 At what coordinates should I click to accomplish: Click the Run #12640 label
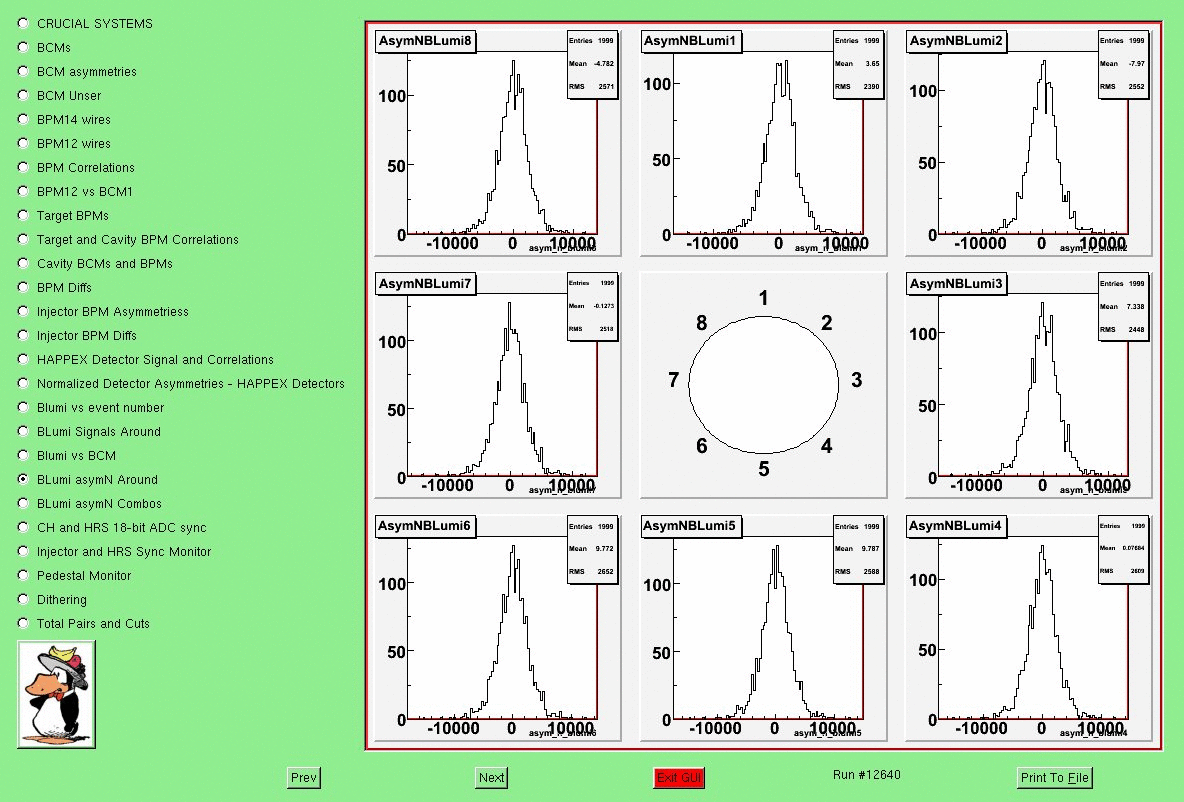[866, 774]
